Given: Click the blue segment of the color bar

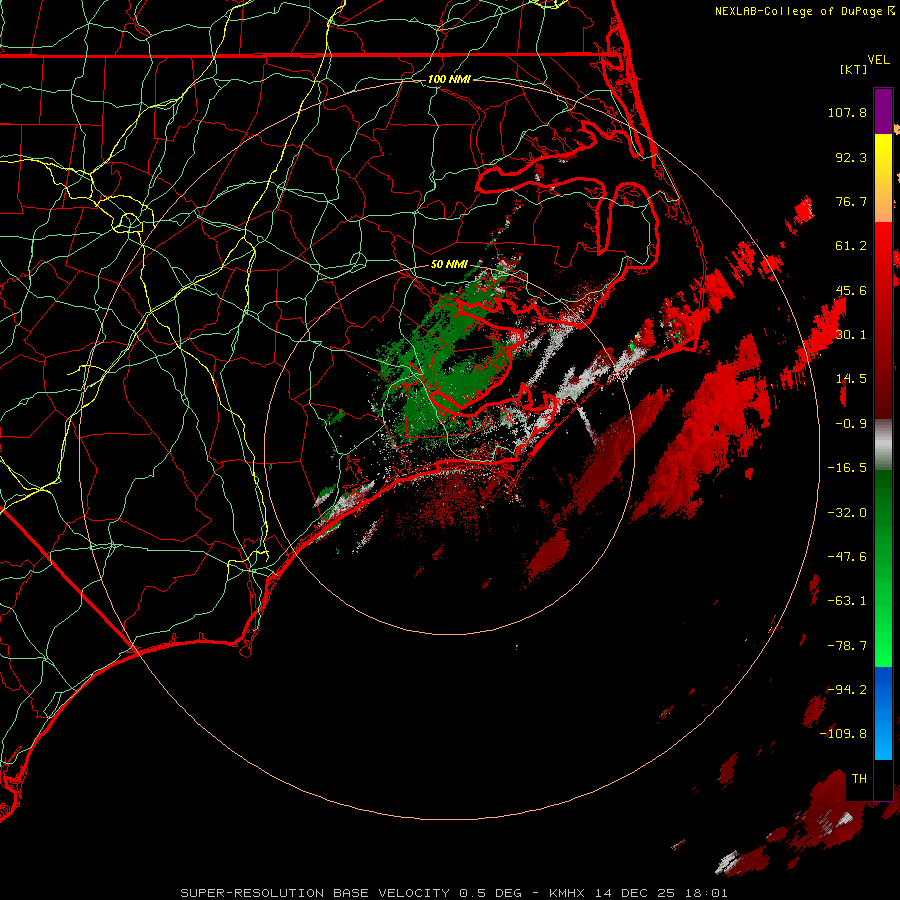Looking at the screenshot, I should coord(883,713).
